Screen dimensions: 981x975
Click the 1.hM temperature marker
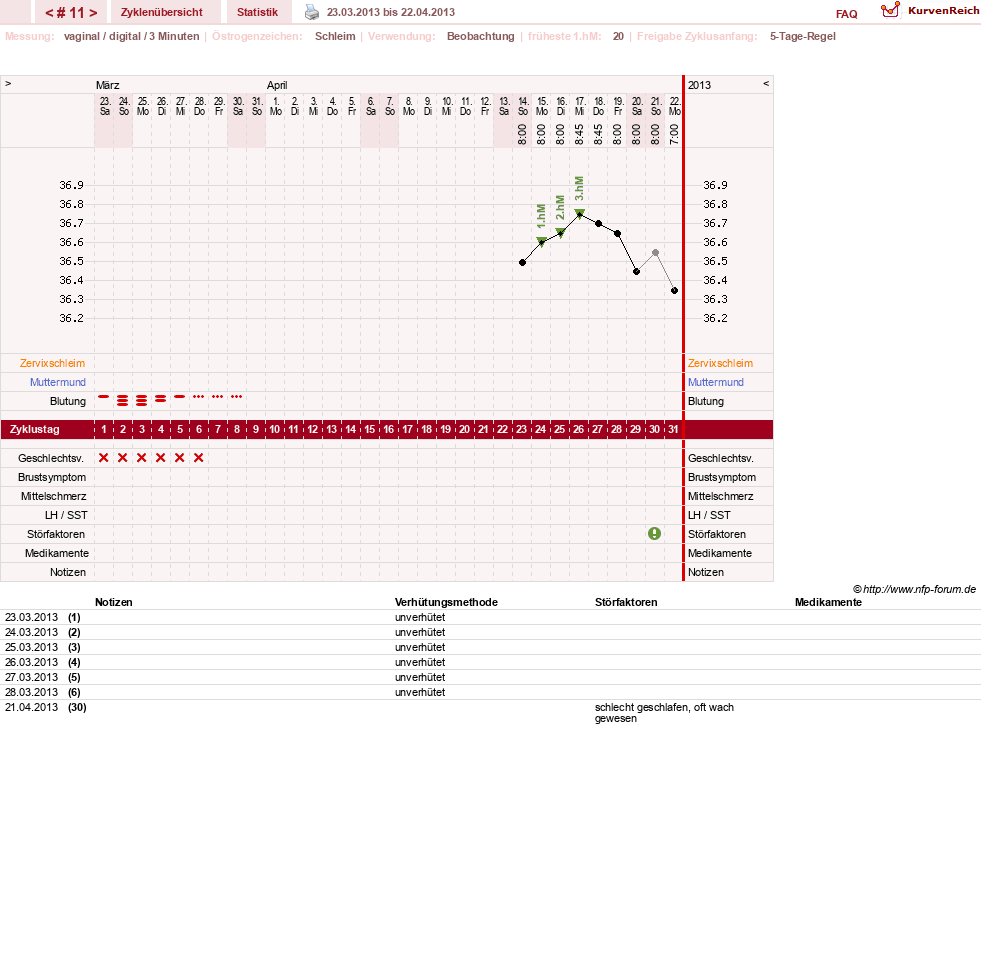[x=542, y=242]
